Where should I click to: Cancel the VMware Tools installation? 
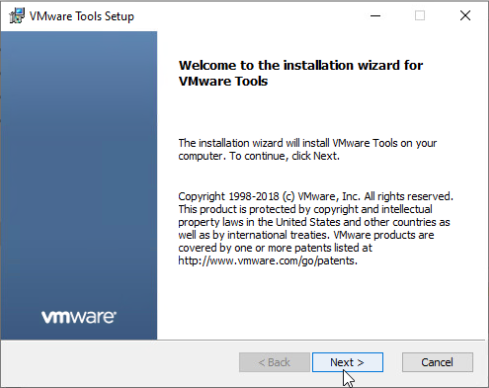pos(437,362)
